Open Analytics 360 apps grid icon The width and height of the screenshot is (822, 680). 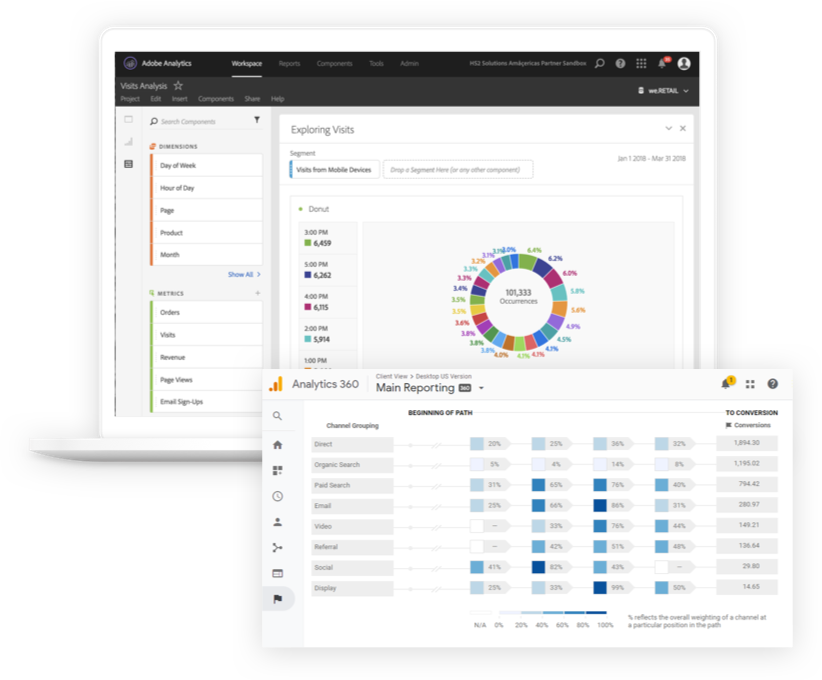(x=750, y=384)
